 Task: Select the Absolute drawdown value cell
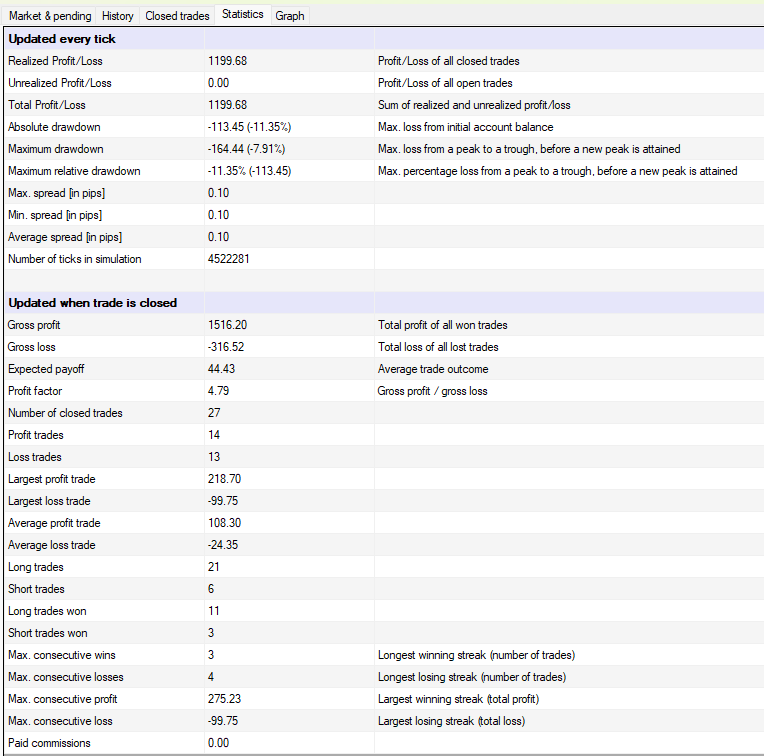pos(249,127)
